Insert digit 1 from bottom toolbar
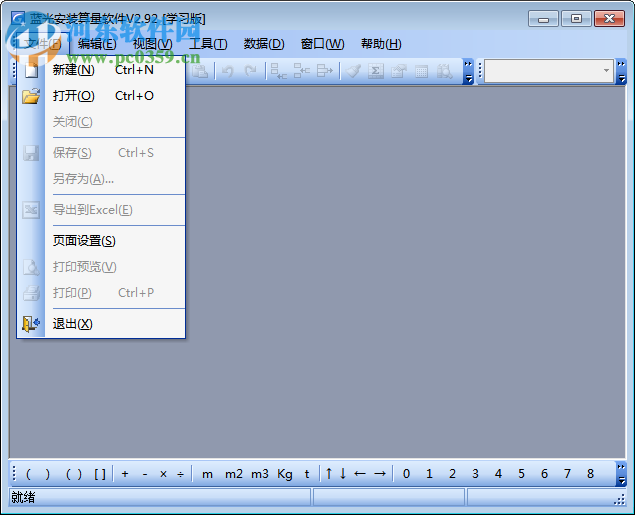This screenshot has height=515, width=635. [x=429, y=474]
